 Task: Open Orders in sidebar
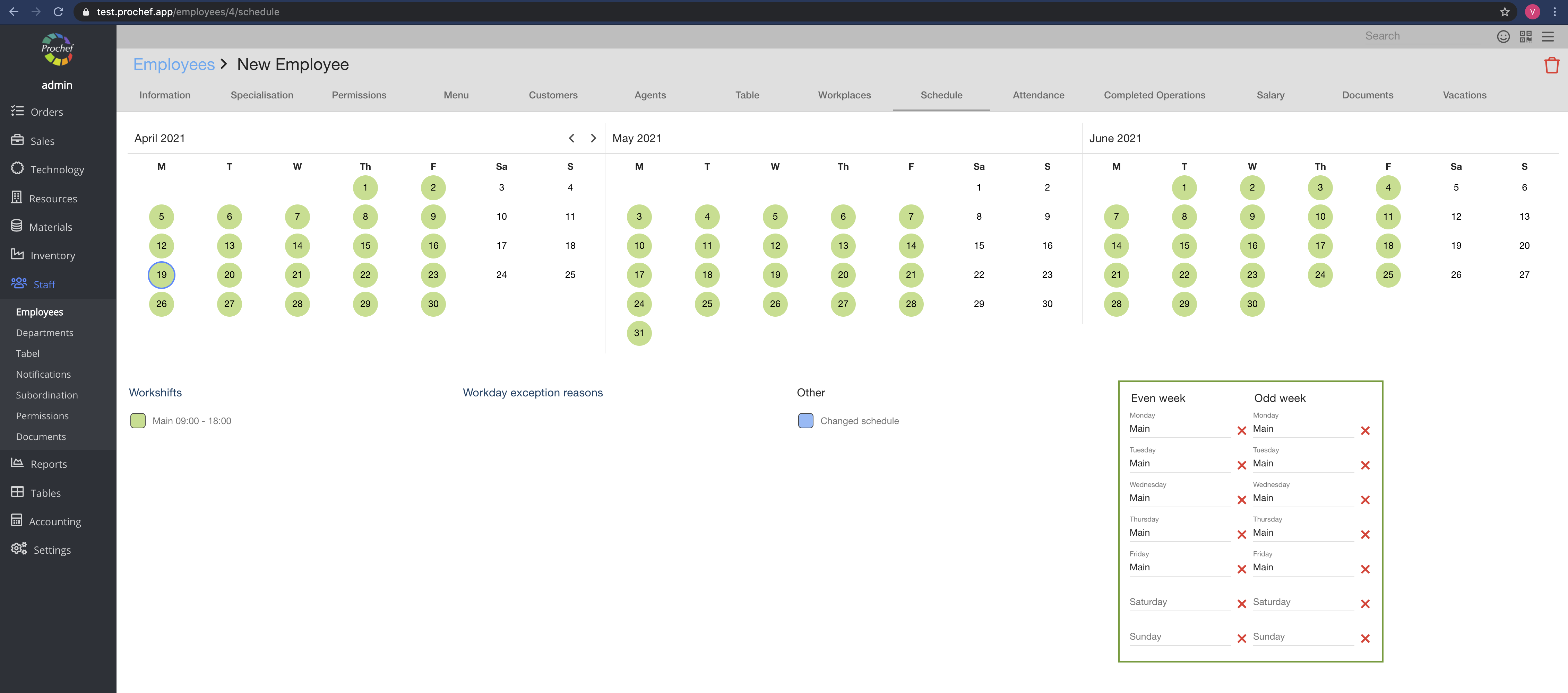[x=46, y=112]
